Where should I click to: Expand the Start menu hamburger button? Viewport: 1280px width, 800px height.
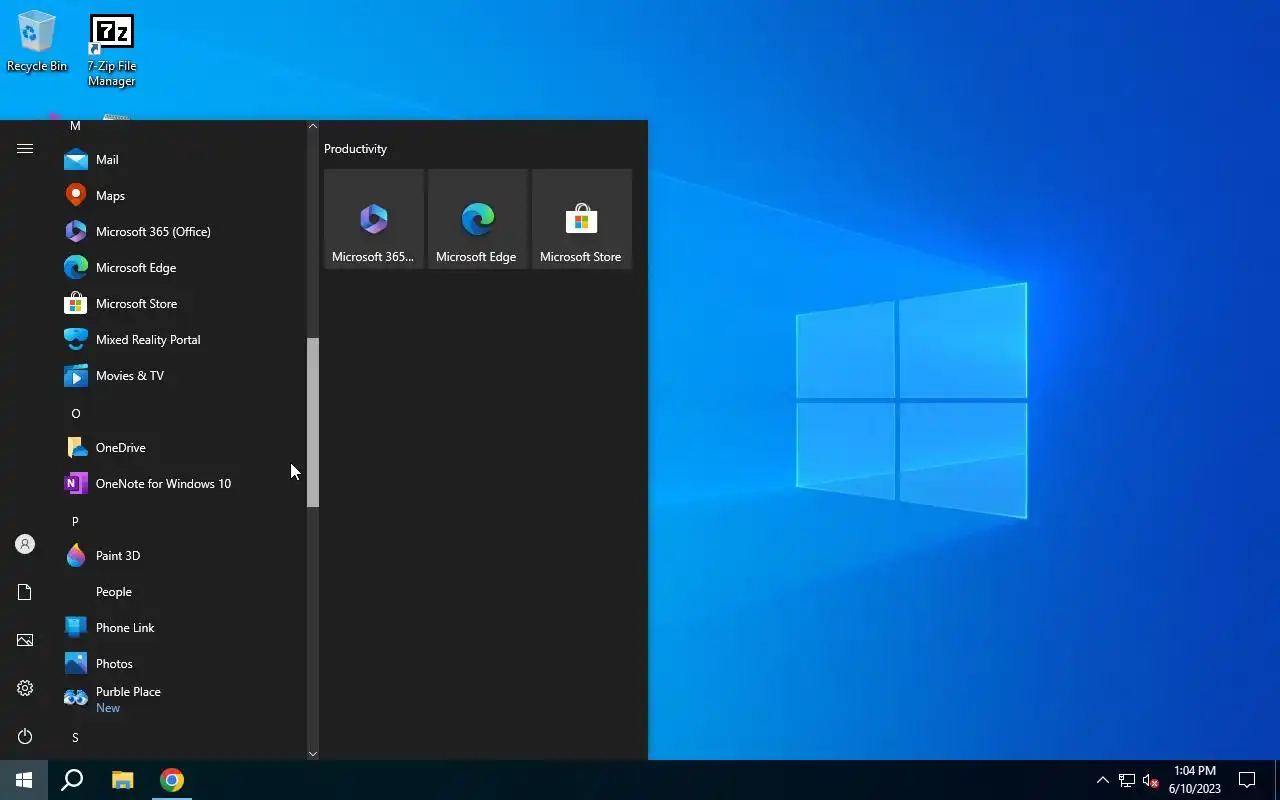[x=25, y=149]
